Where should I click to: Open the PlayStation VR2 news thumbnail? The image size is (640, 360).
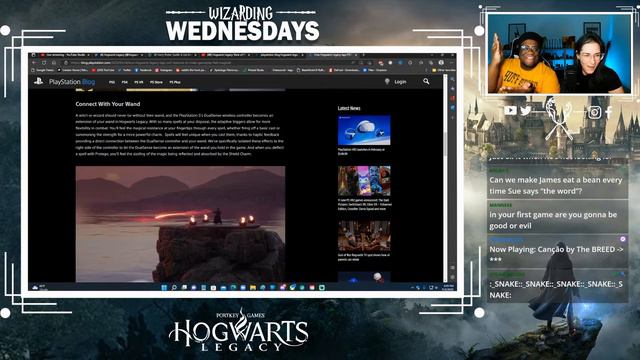point(364,130)
